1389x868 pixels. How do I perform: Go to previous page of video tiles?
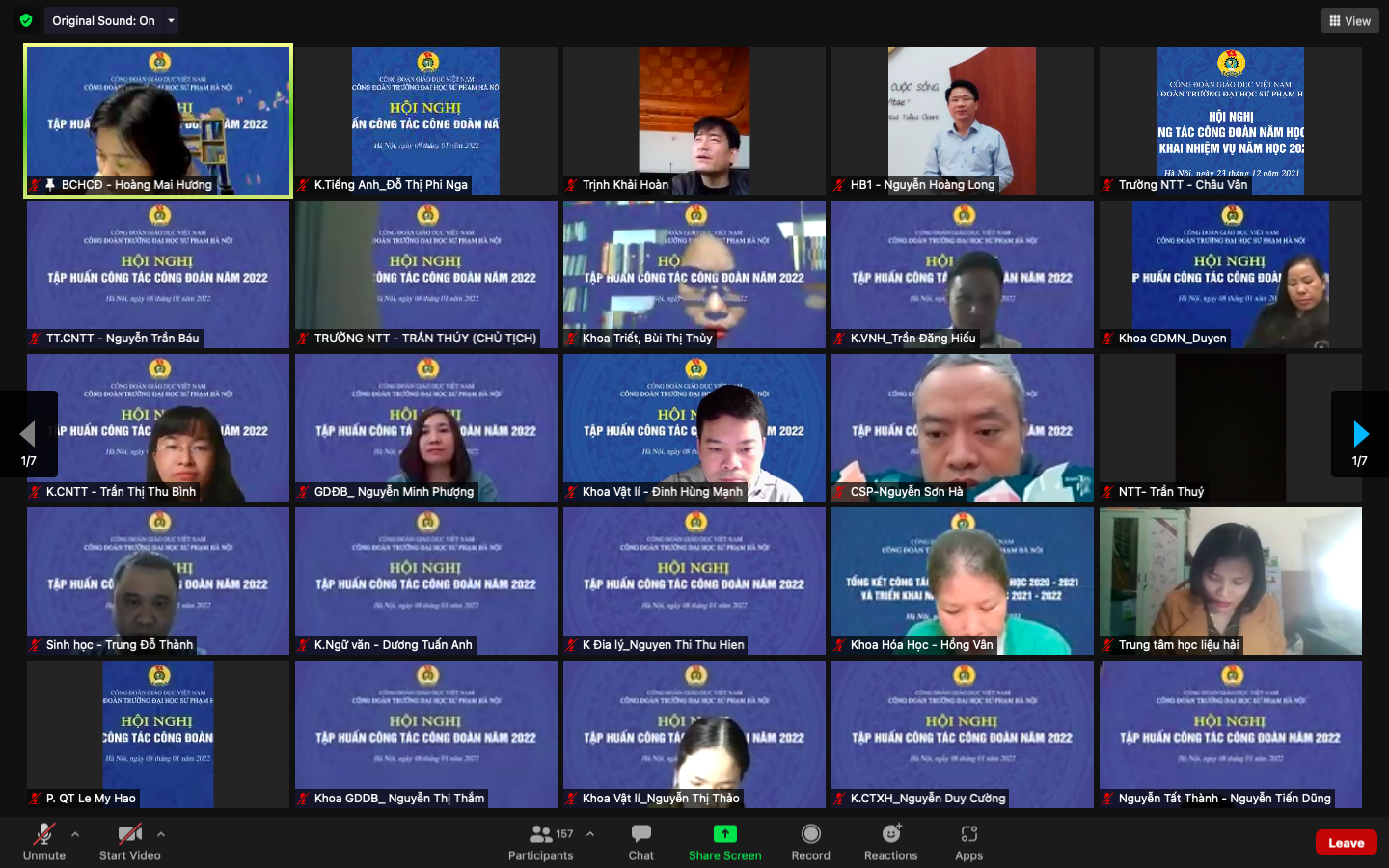click(x=28, y=434)
